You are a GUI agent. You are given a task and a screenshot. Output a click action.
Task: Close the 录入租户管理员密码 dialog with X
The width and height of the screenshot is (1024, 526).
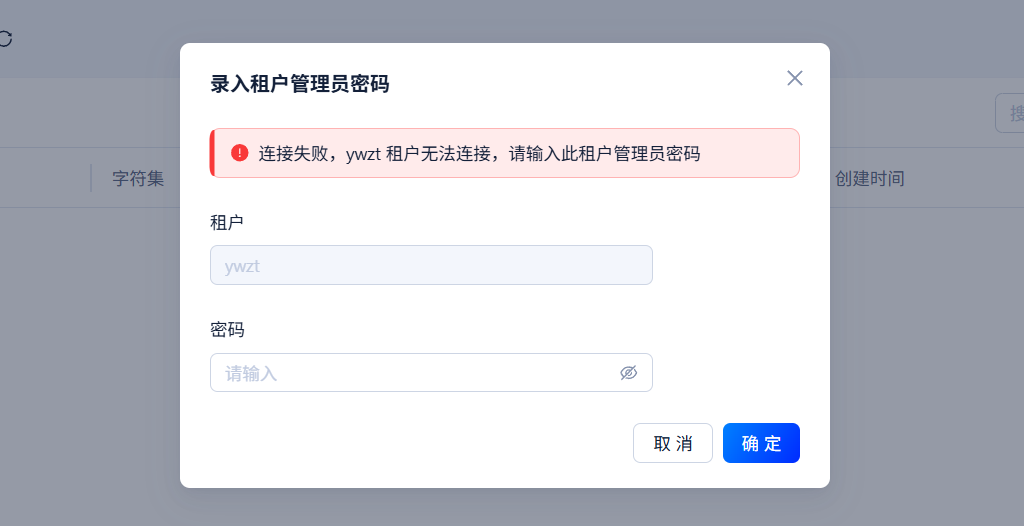pos(794,78)
